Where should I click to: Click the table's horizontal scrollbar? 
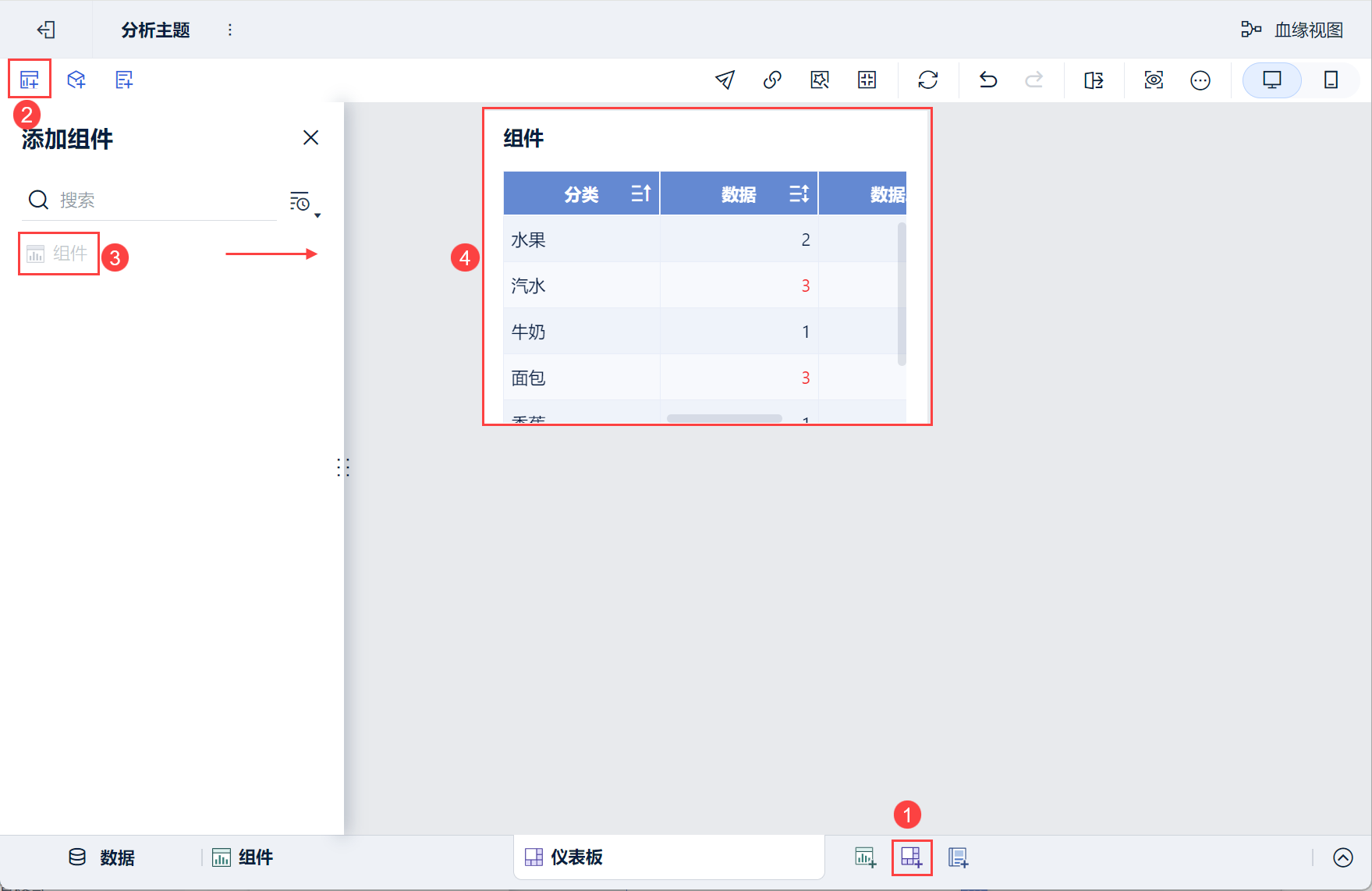[724, 419]
